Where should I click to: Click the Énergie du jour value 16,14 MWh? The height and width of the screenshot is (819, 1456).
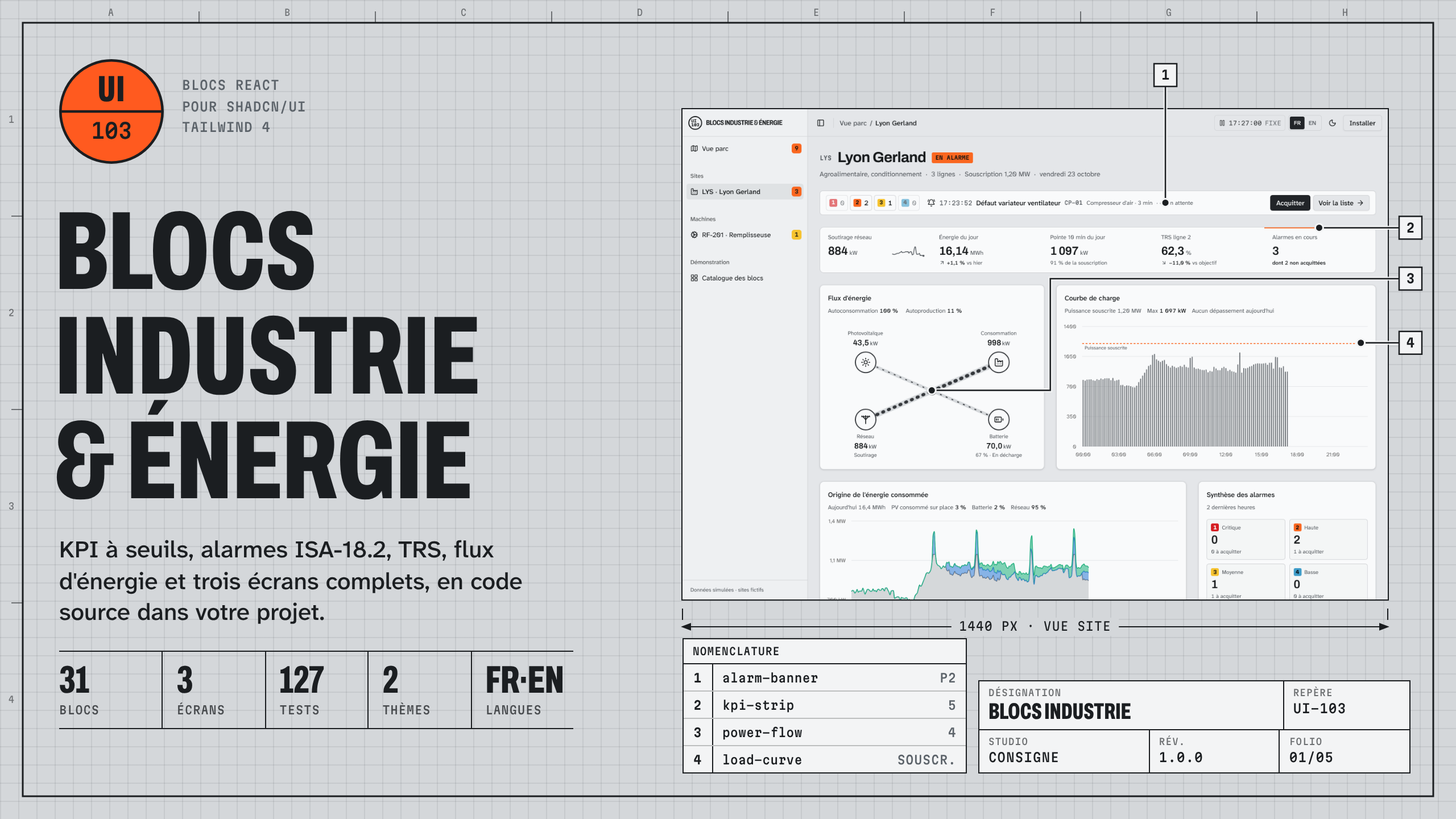tap(961, 251)
